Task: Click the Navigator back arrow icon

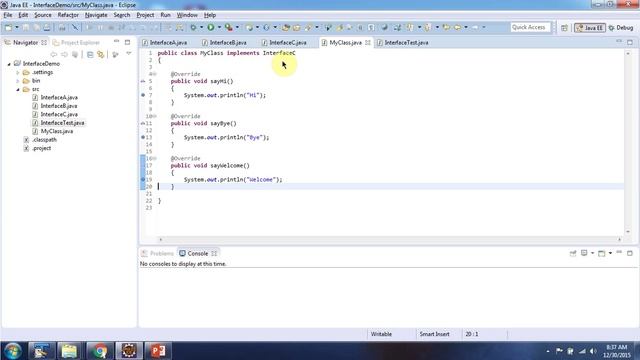Action: [x=53, y=55]
